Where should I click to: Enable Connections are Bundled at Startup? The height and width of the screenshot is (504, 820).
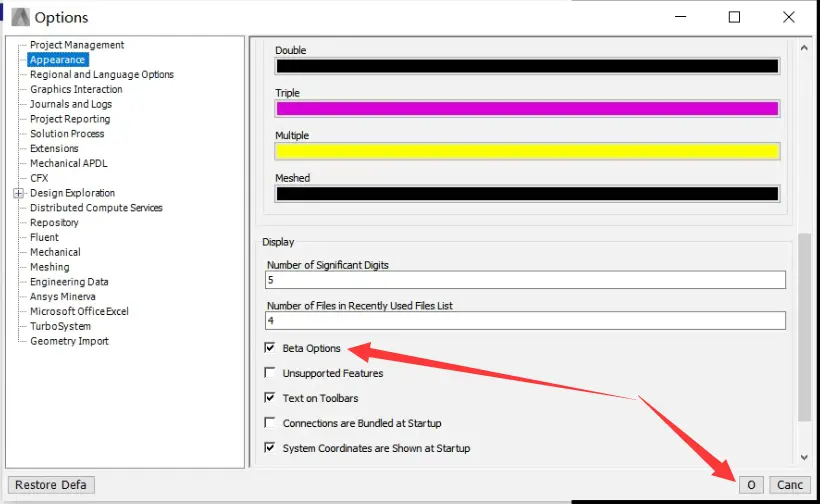click(270, 422)
